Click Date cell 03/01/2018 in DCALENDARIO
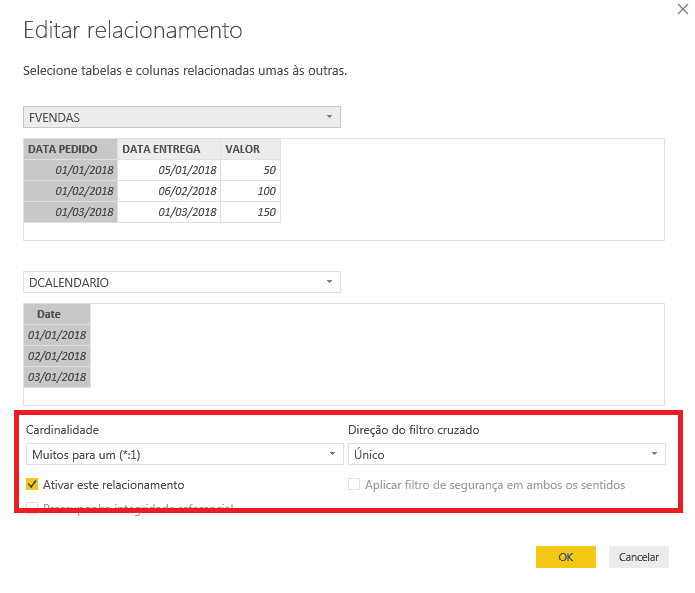The width and height of the screenshot is (695, 593). [57, 377]
